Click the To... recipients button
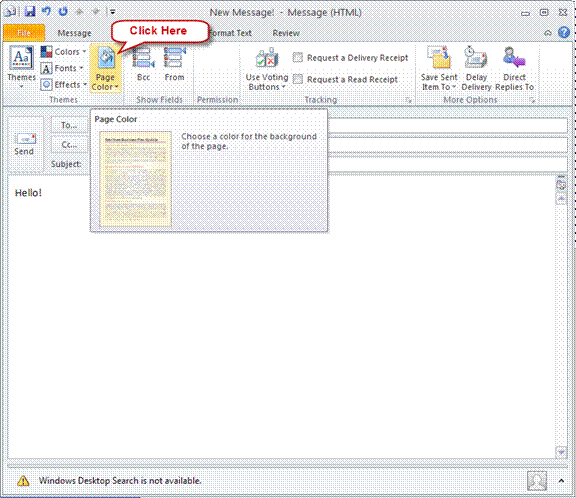 [x=69, y=125]
